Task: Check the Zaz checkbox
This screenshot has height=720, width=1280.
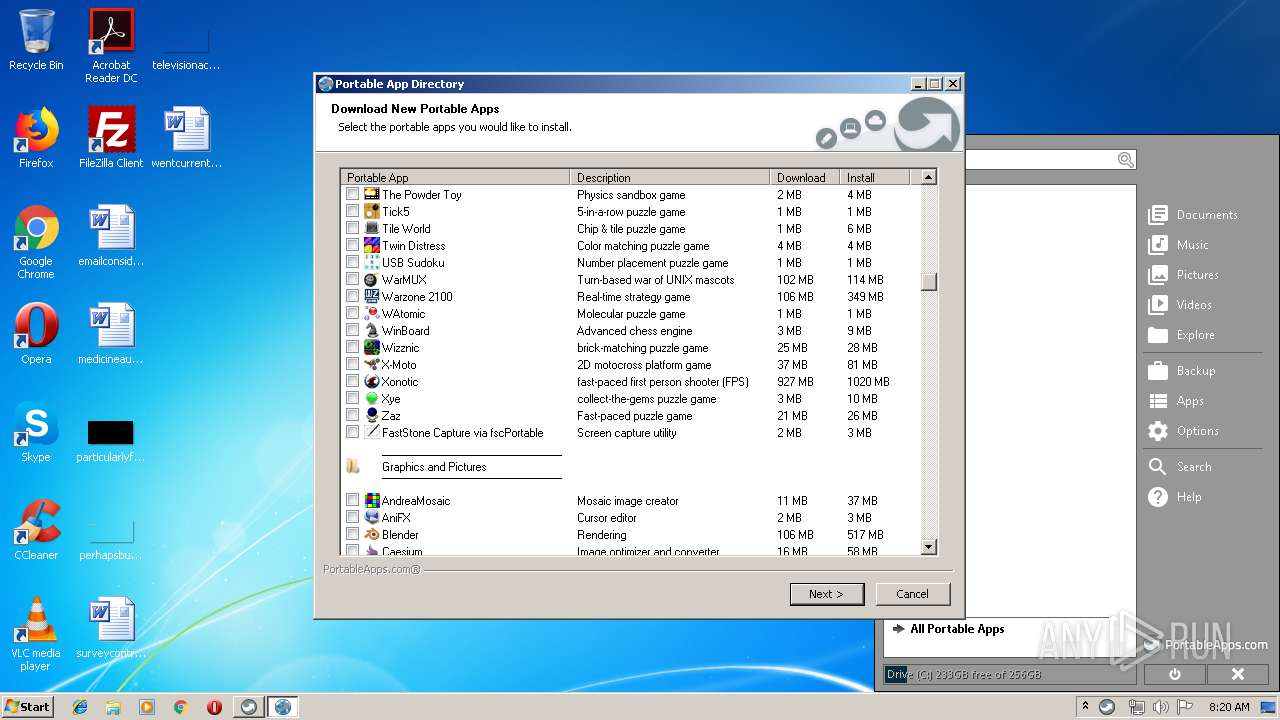Action: [352, 416]
